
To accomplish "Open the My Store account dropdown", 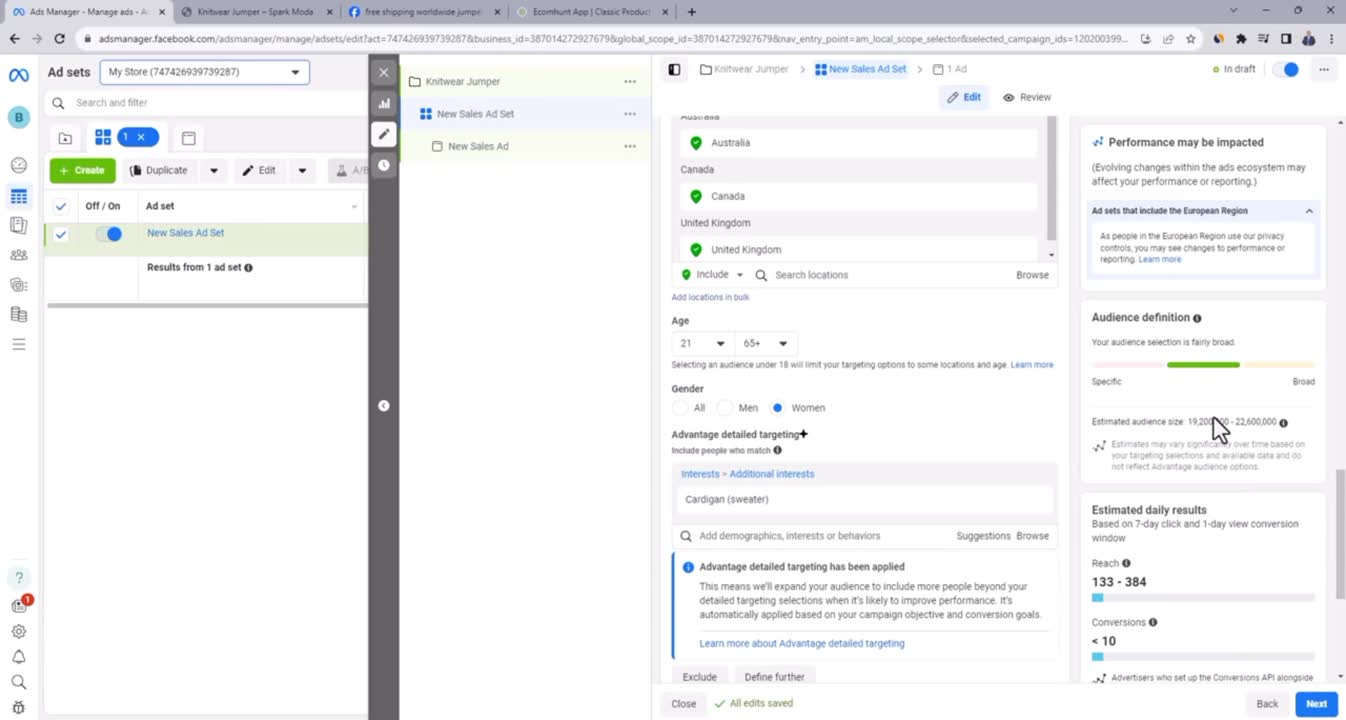I will point(204,72).
